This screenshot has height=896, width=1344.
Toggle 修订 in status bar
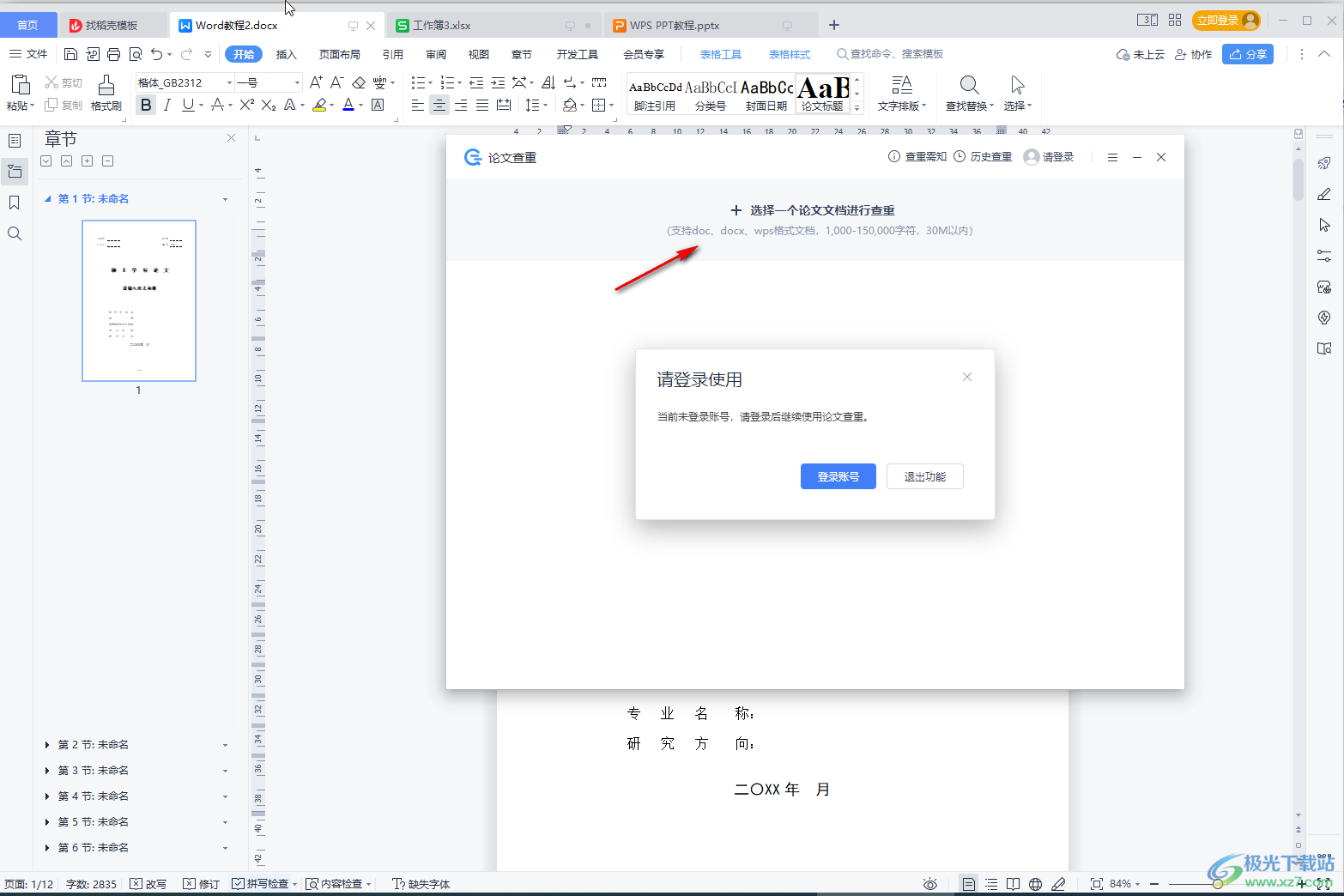point(202,884)
